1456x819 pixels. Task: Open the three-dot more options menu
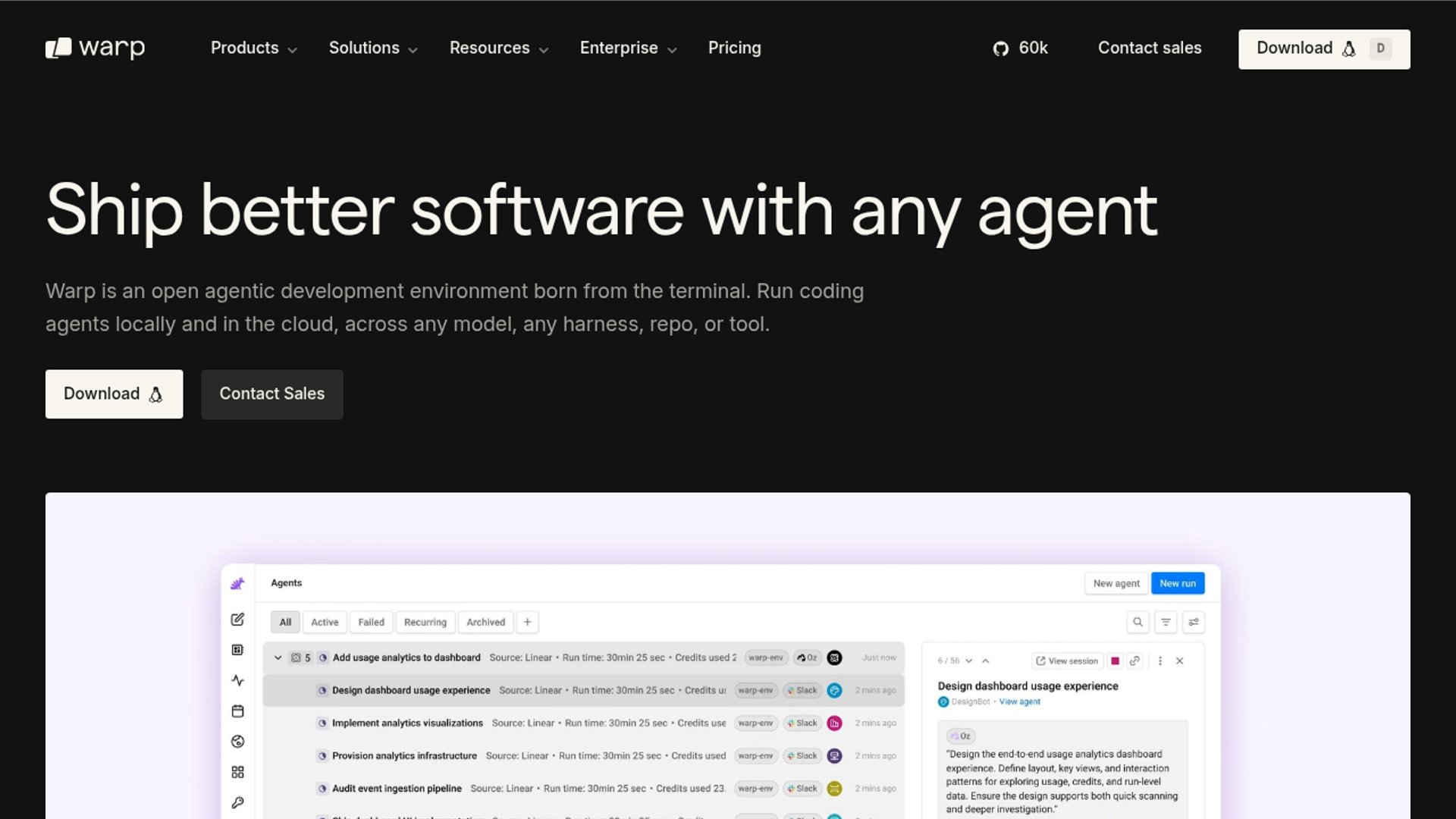[1160, 661]
